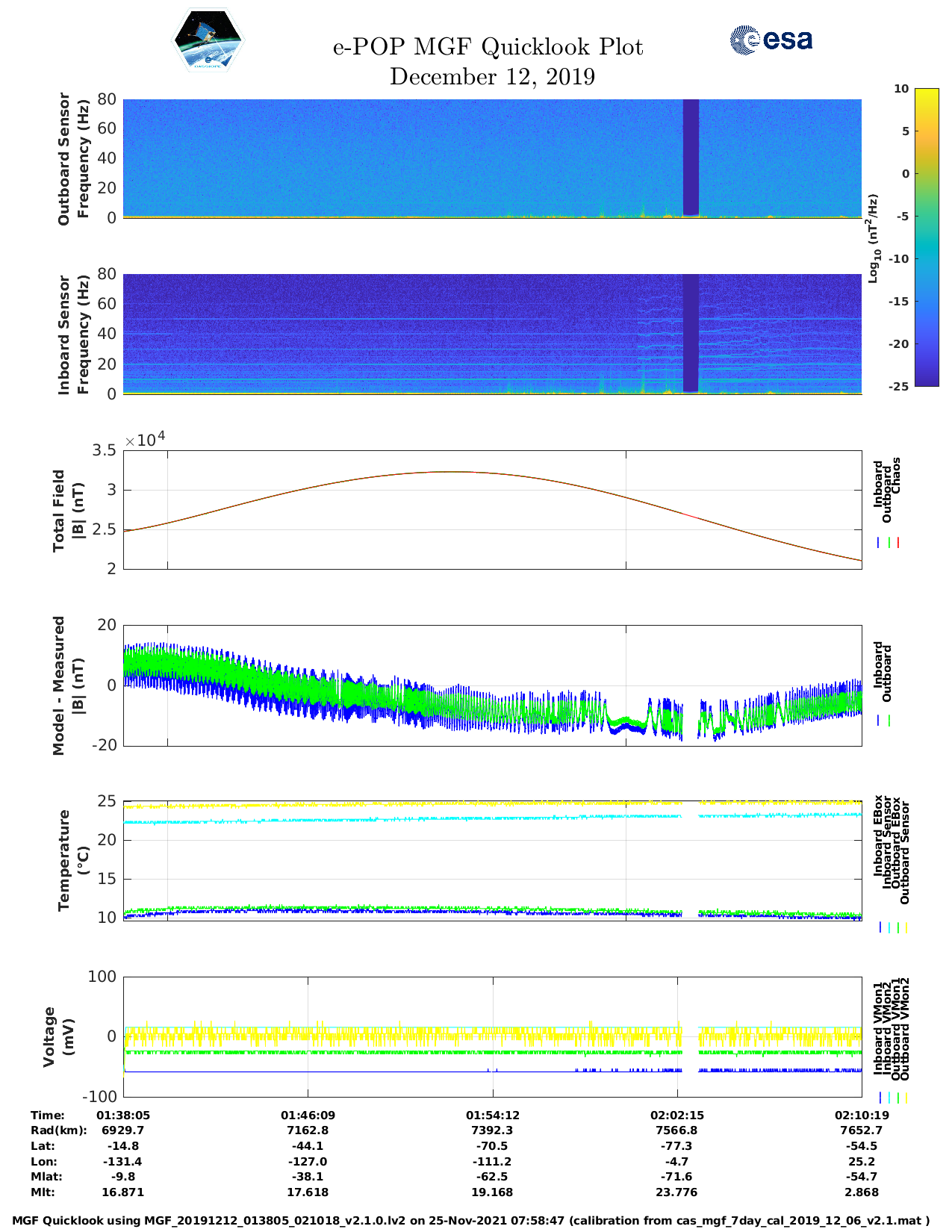Image resolution: width=952 pixels, height=1232 pixels.
Task: Click the date 'December 12, 2019'
Action: tap(492, 77)
